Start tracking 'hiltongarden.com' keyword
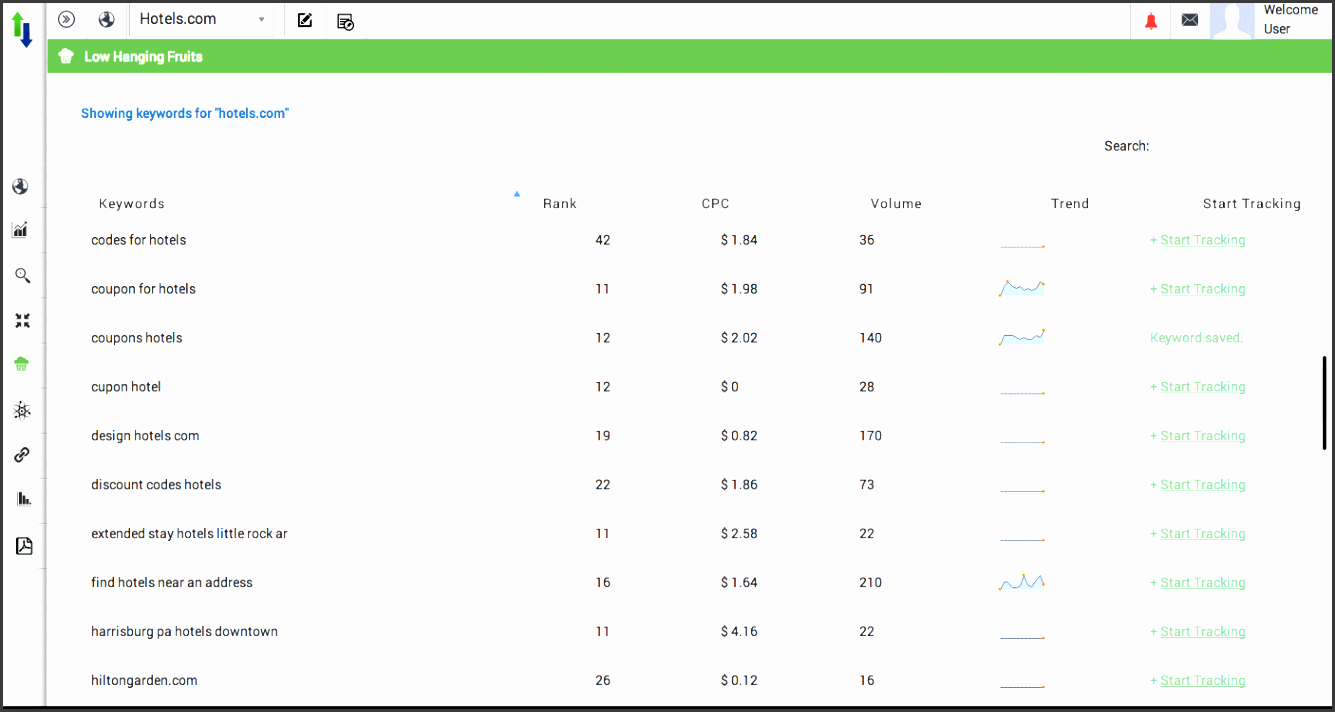Image resolution: width=1335 pixels, height=712 pixels. coord(1202,681)
